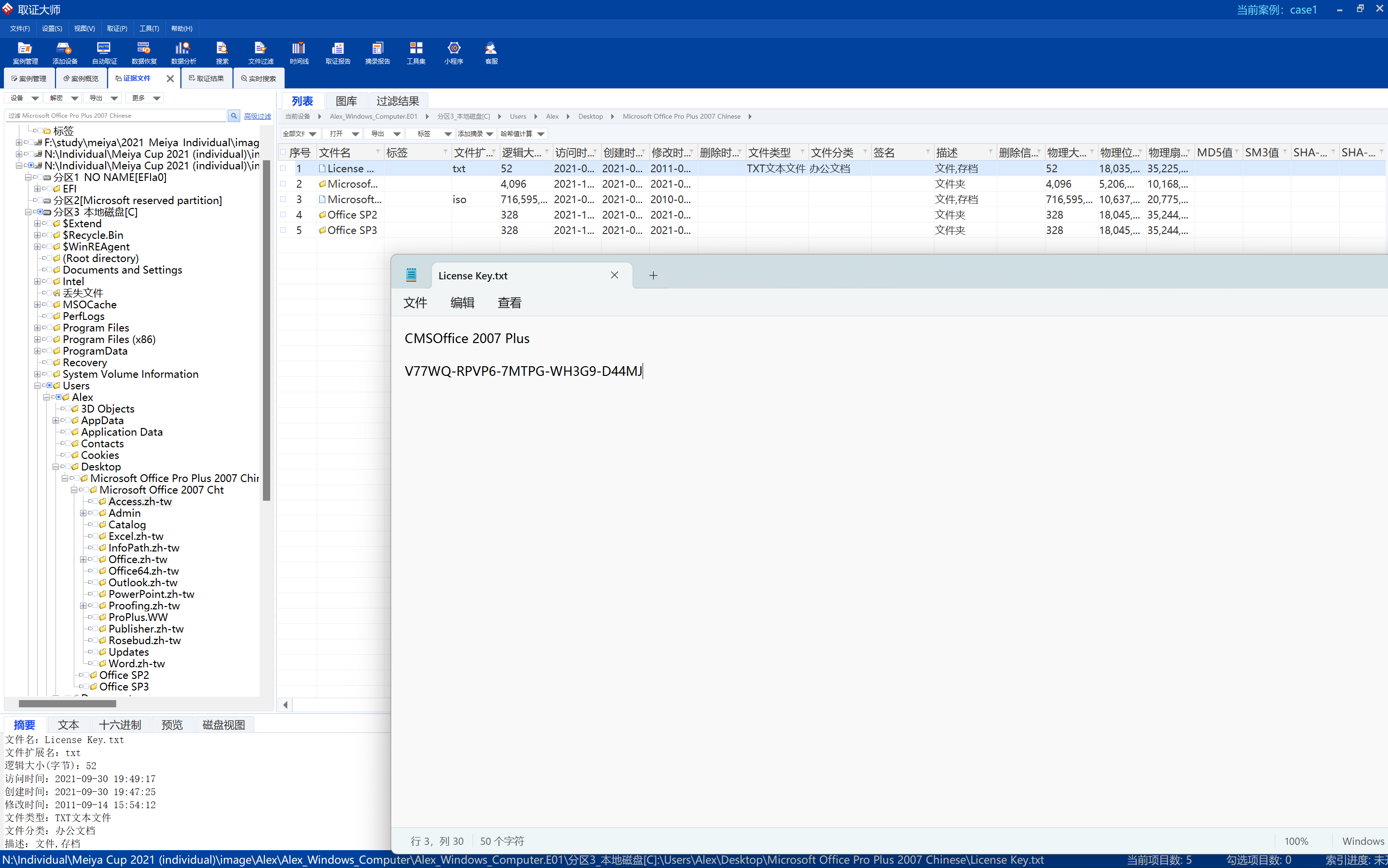Click the magnifier filter search button
The image size is (1388, 868).
[234, 116]
